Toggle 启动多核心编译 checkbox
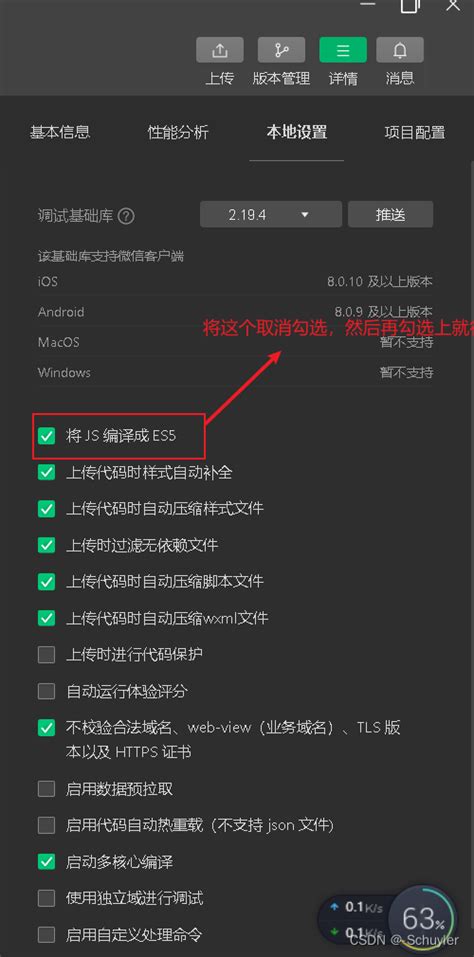 [x=46, y=862]
